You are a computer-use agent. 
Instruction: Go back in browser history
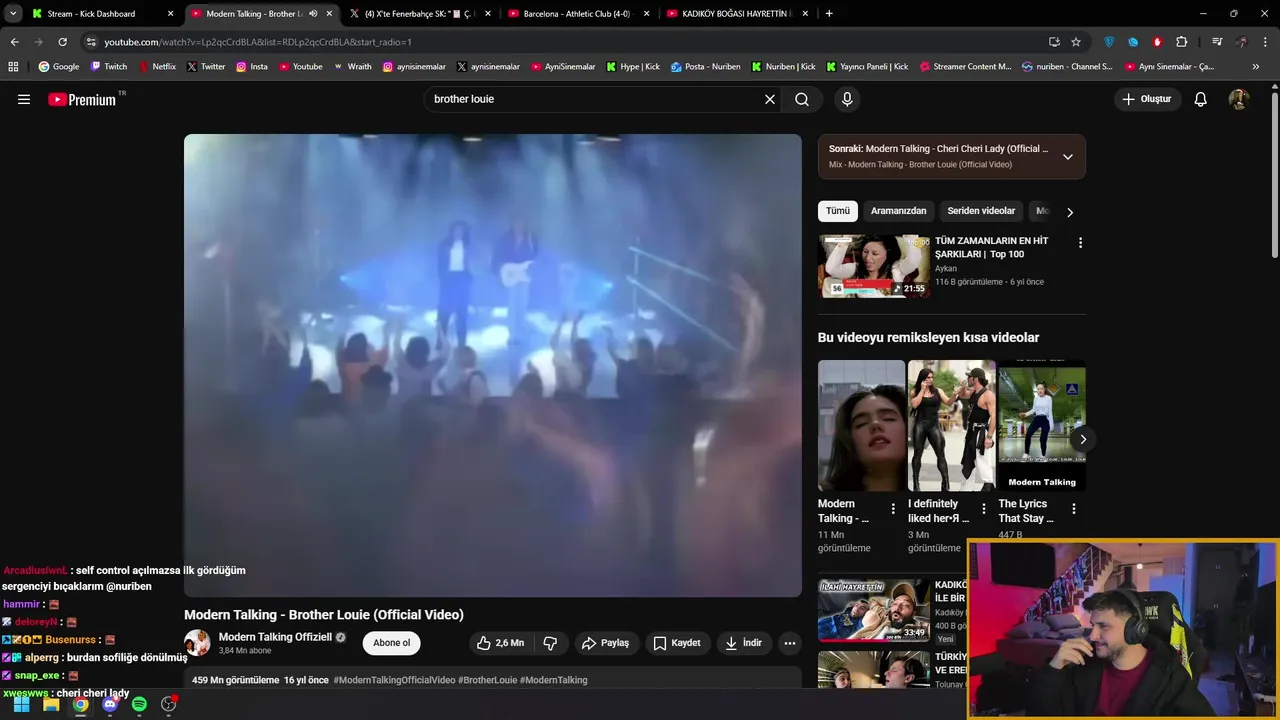14,42
